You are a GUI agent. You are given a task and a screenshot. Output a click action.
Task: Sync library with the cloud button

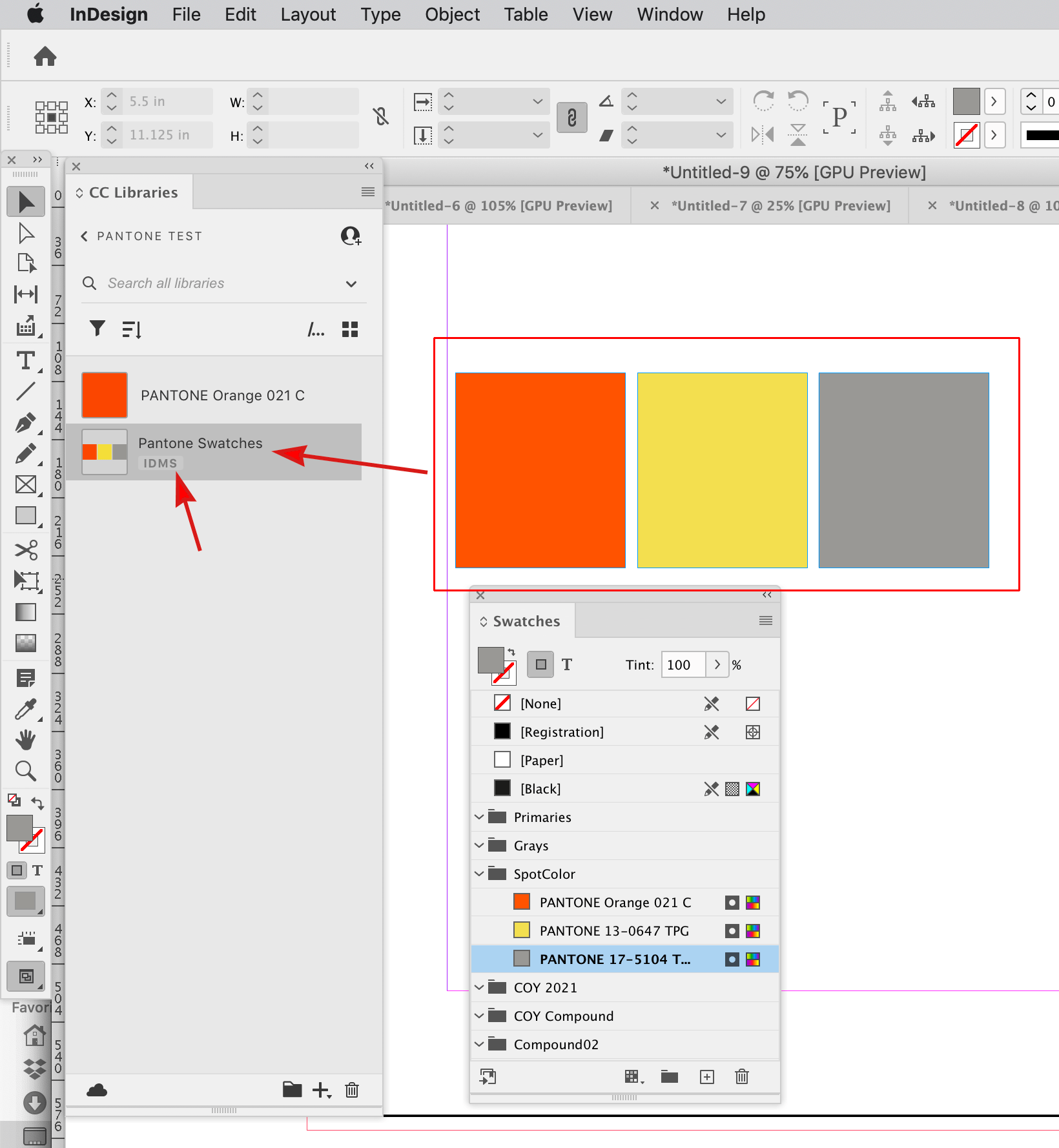97,1091
